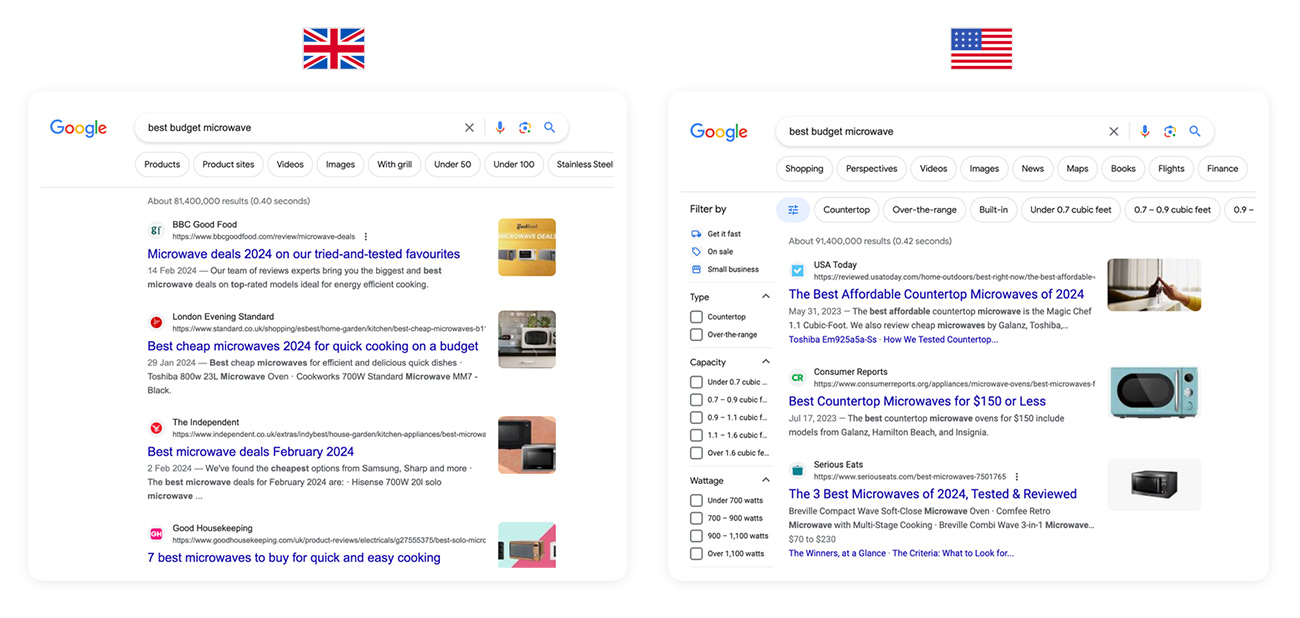Enable the Over 1,100 watts checkbox
Viewport: 1300px width, 618px height.
click(x=696, y=553)
